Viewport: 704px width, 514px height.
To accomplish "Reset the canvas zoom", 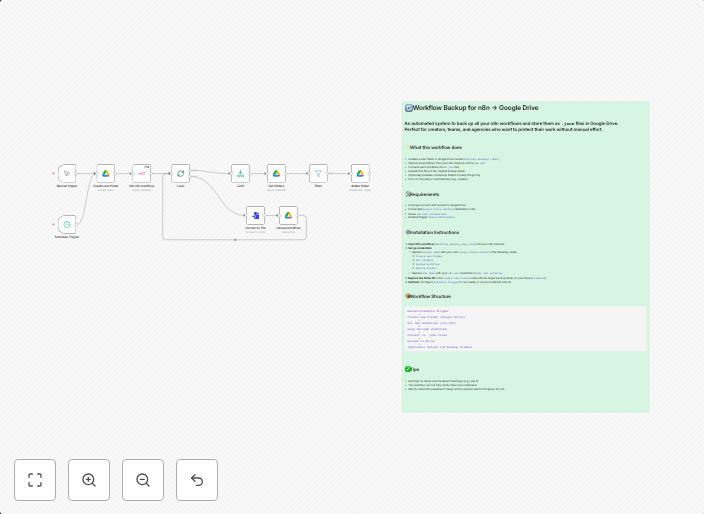I will point(197,480).
